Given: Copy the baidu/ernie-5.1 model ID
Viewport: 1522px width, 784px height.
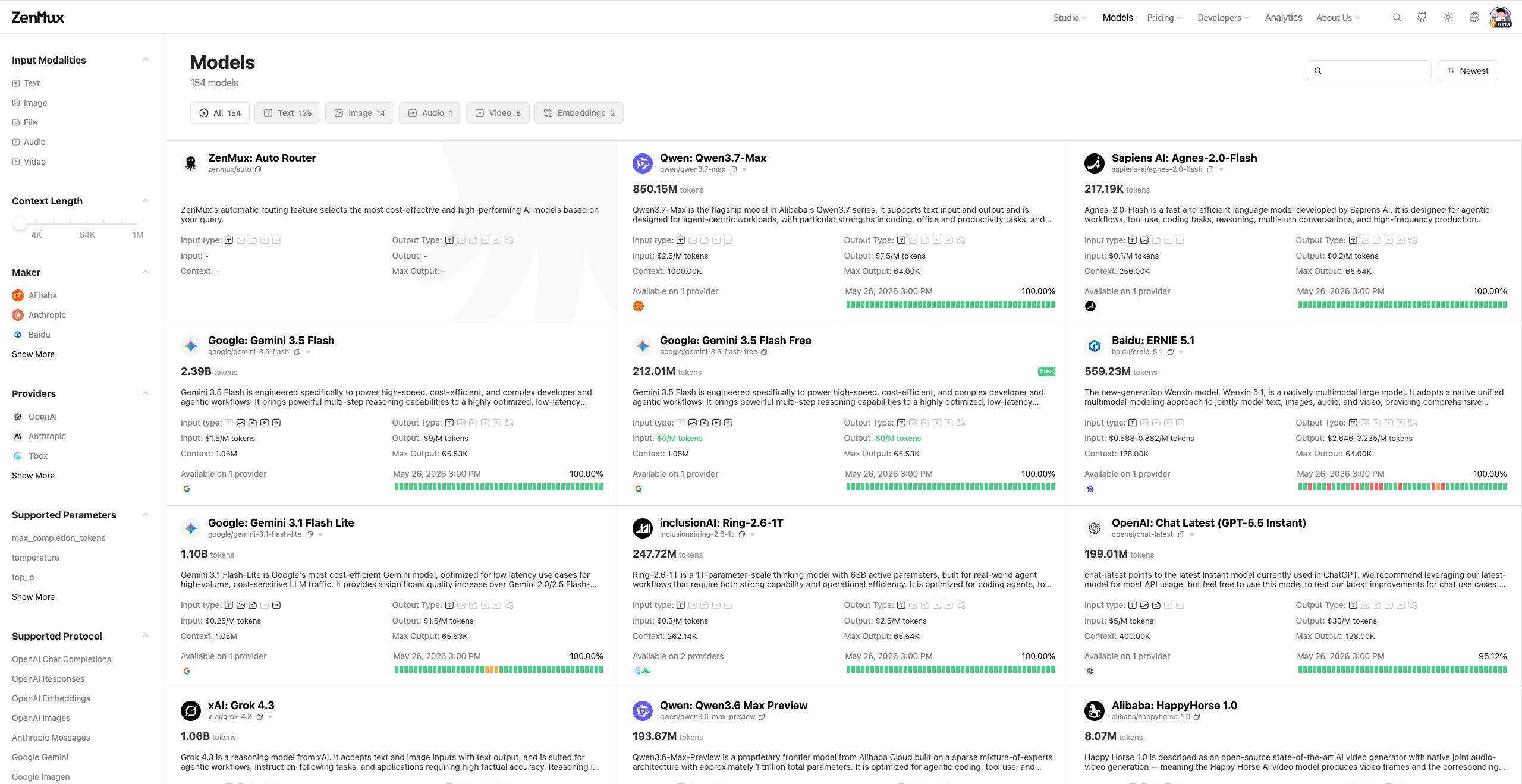Looking at the screenshot, I should pyautogui.click(x=1170, y=352).
